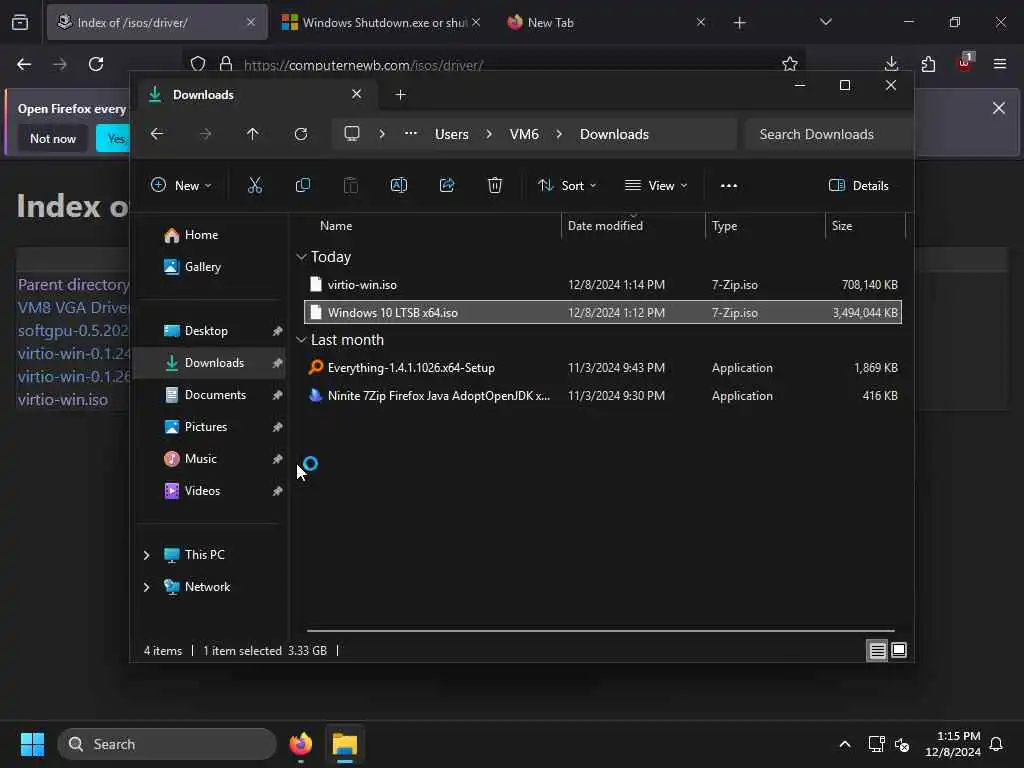Reload the Firefox page

tap(96, 64)
